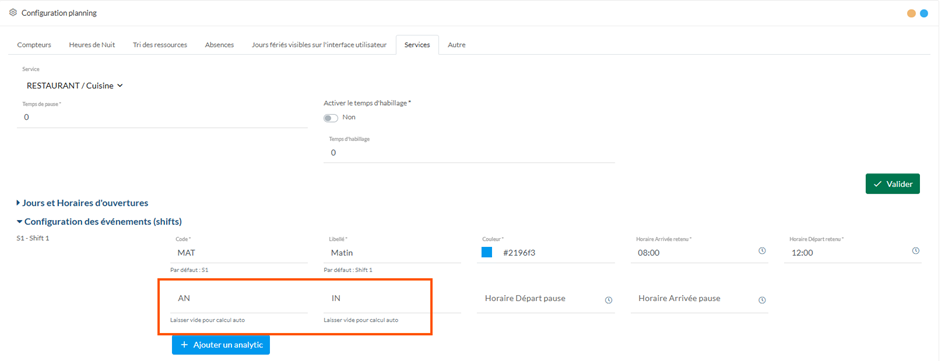Click the blue #2196f3 color swatch
This screenshot has height=361, width=945.
pos(487,252)
